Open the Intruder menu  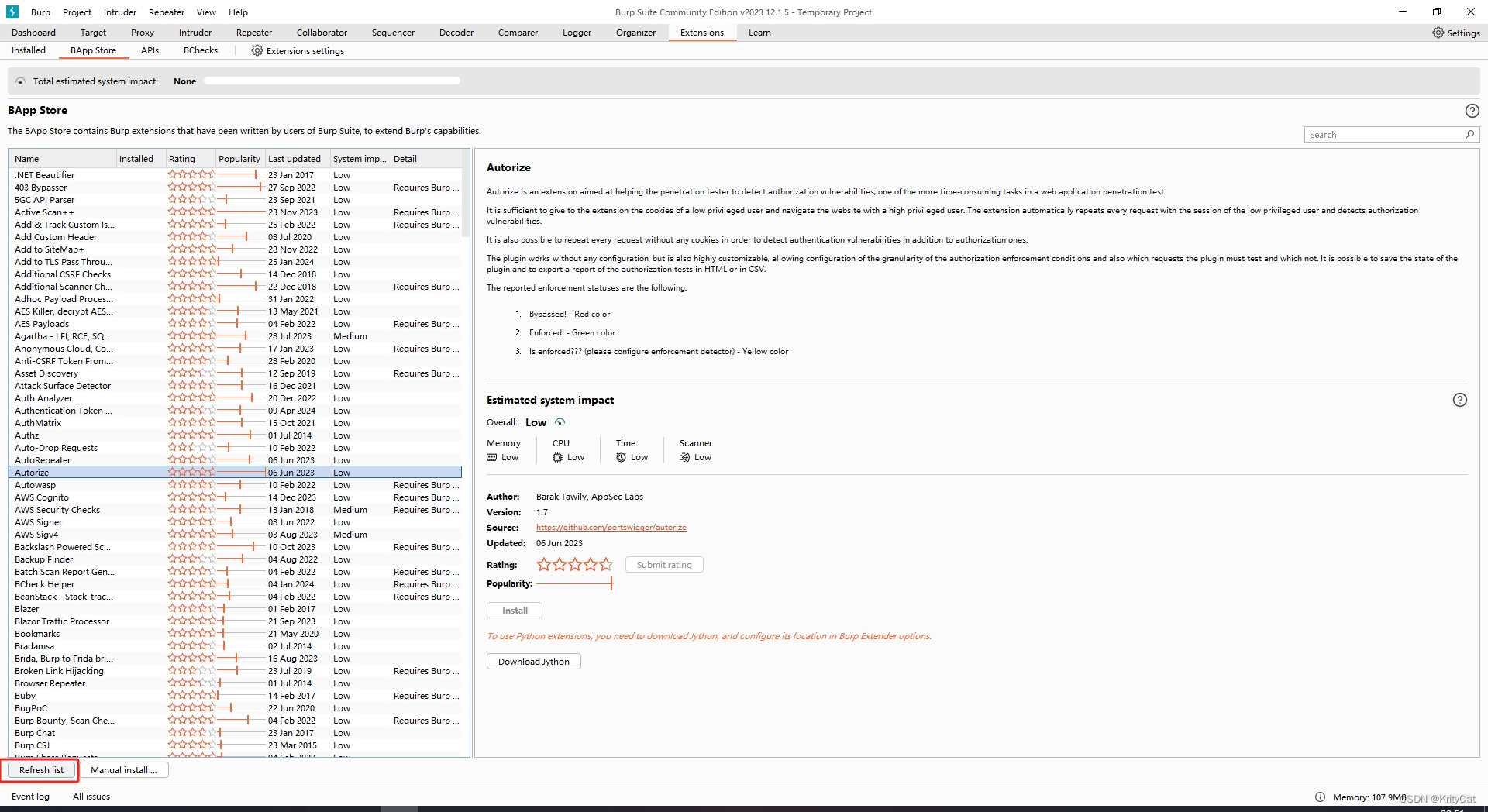[x=120, y=12]
